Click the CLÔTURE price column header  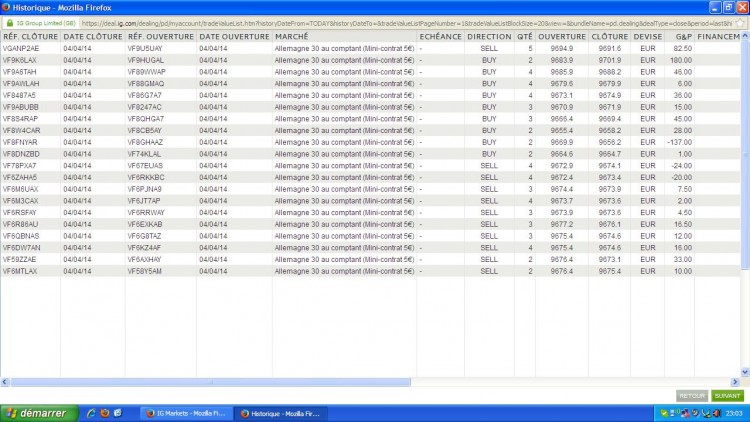(x=609, y=36)
